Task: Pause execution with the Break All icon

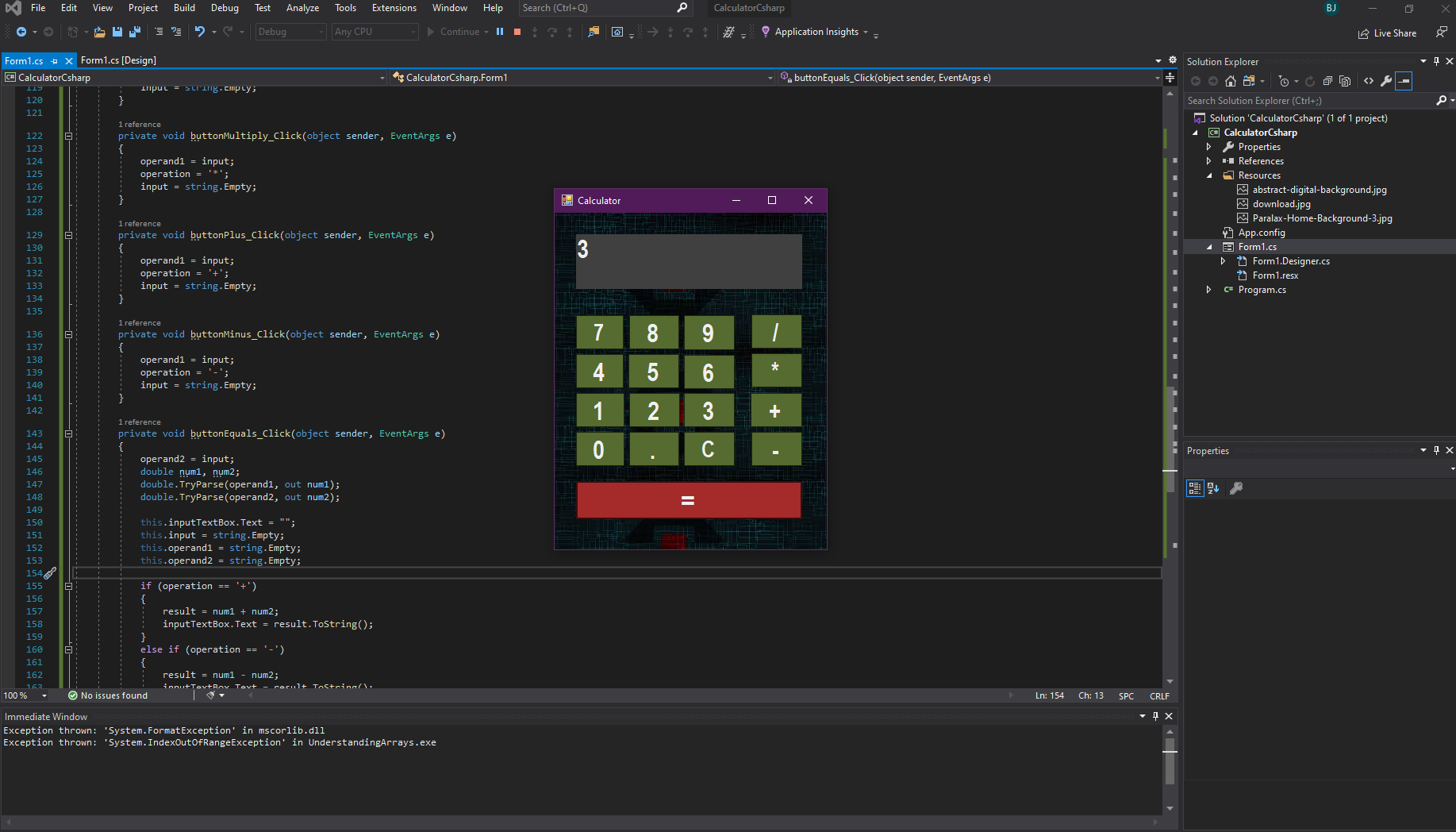Action: (500, 32)
